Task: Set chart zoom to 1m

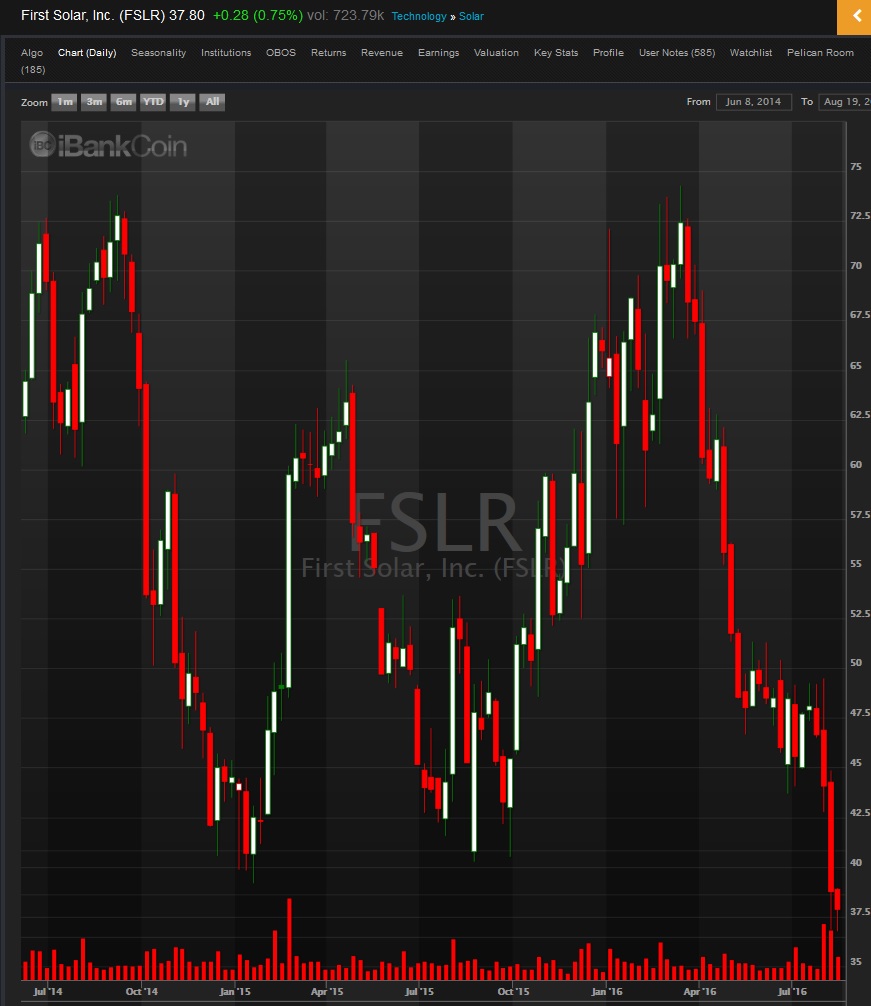Action: (x=64, y=102)
